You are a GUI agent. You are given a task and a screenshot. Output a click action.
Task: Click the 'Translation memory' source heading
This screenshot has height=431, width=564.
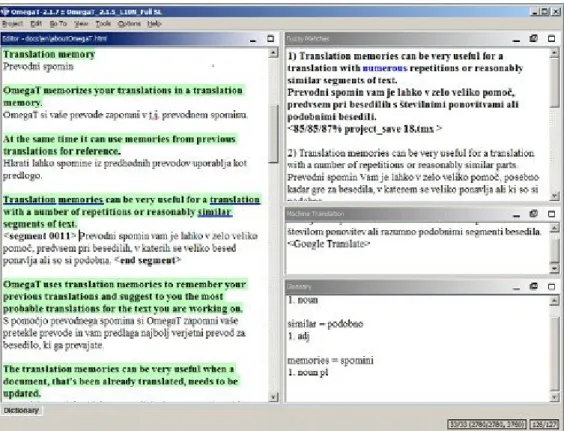49,54
